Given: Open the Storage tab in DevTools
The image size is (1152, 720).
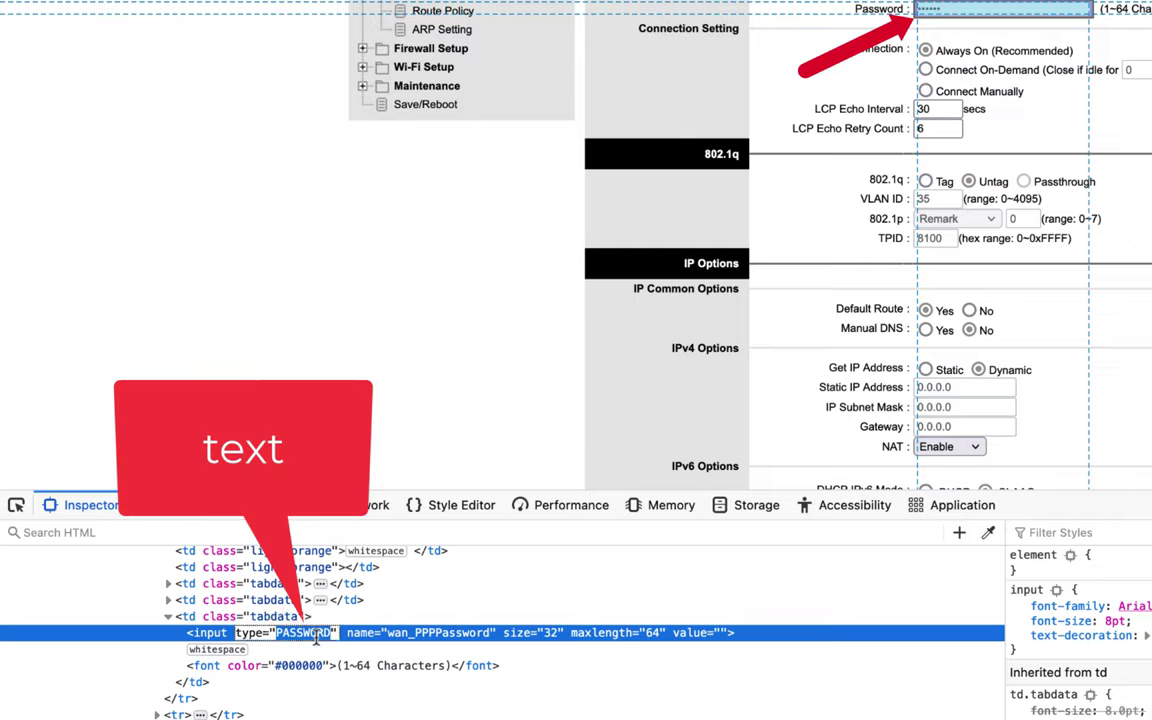Looking at the screenshot, I should (745, 505).
